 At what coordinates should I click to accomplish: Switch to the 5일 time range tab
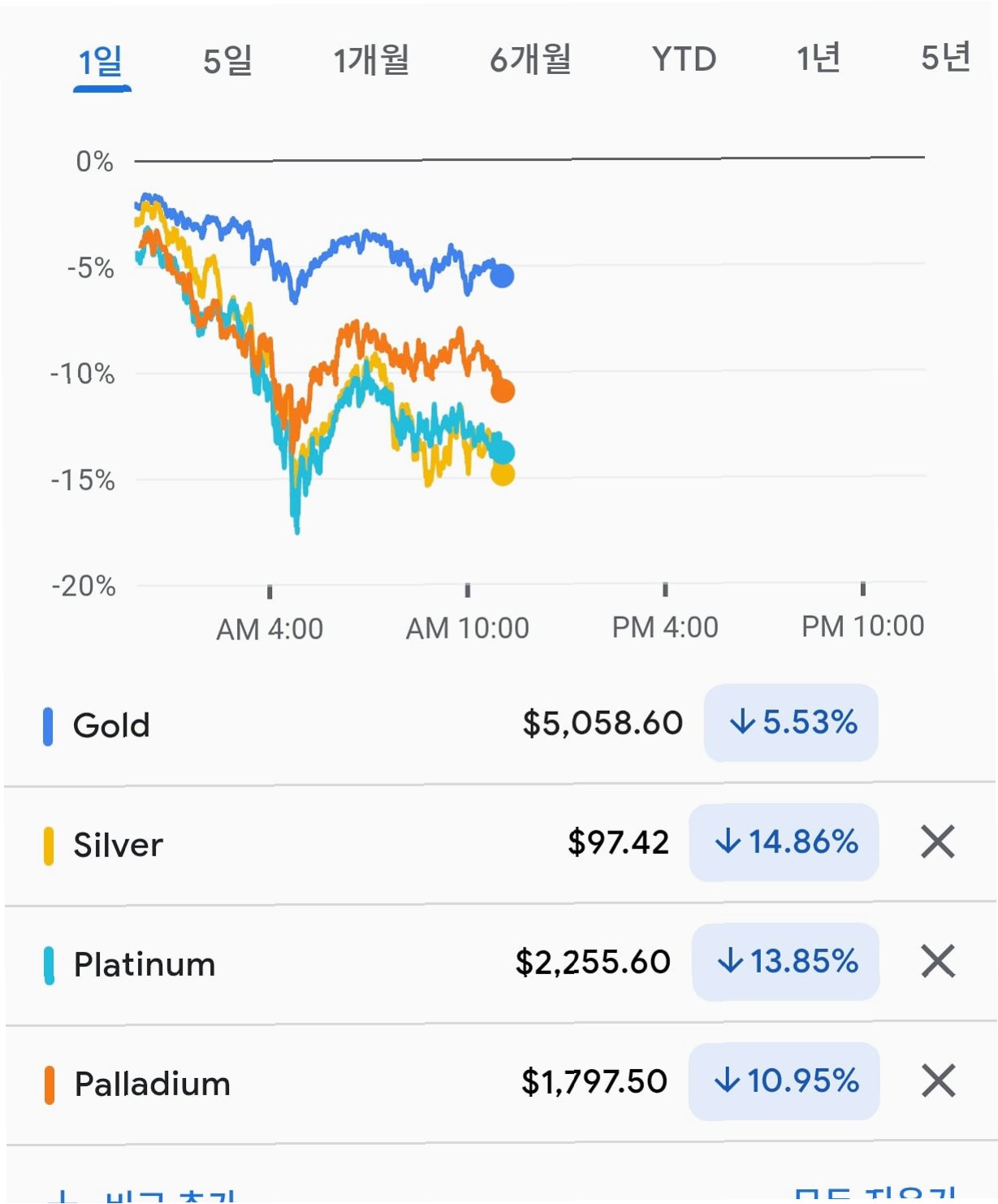(227, 61)
